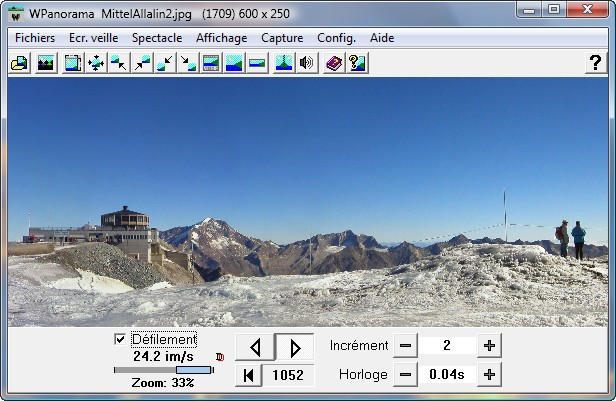Viewport: 616px width, 401px height.
Task: Click the WPanorama title bar app icon
Action: coord(16,14)
